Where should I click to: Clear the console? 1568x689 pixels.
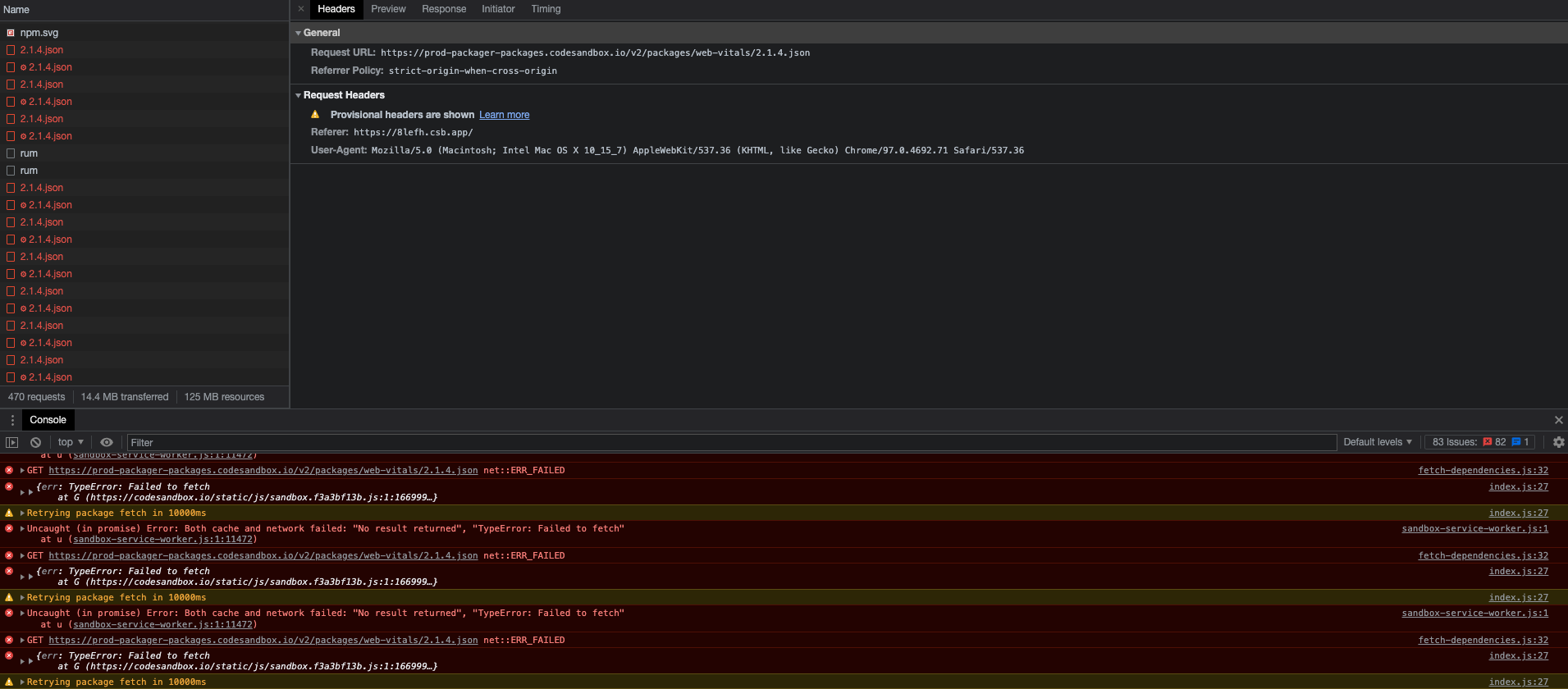pos(36,442)
